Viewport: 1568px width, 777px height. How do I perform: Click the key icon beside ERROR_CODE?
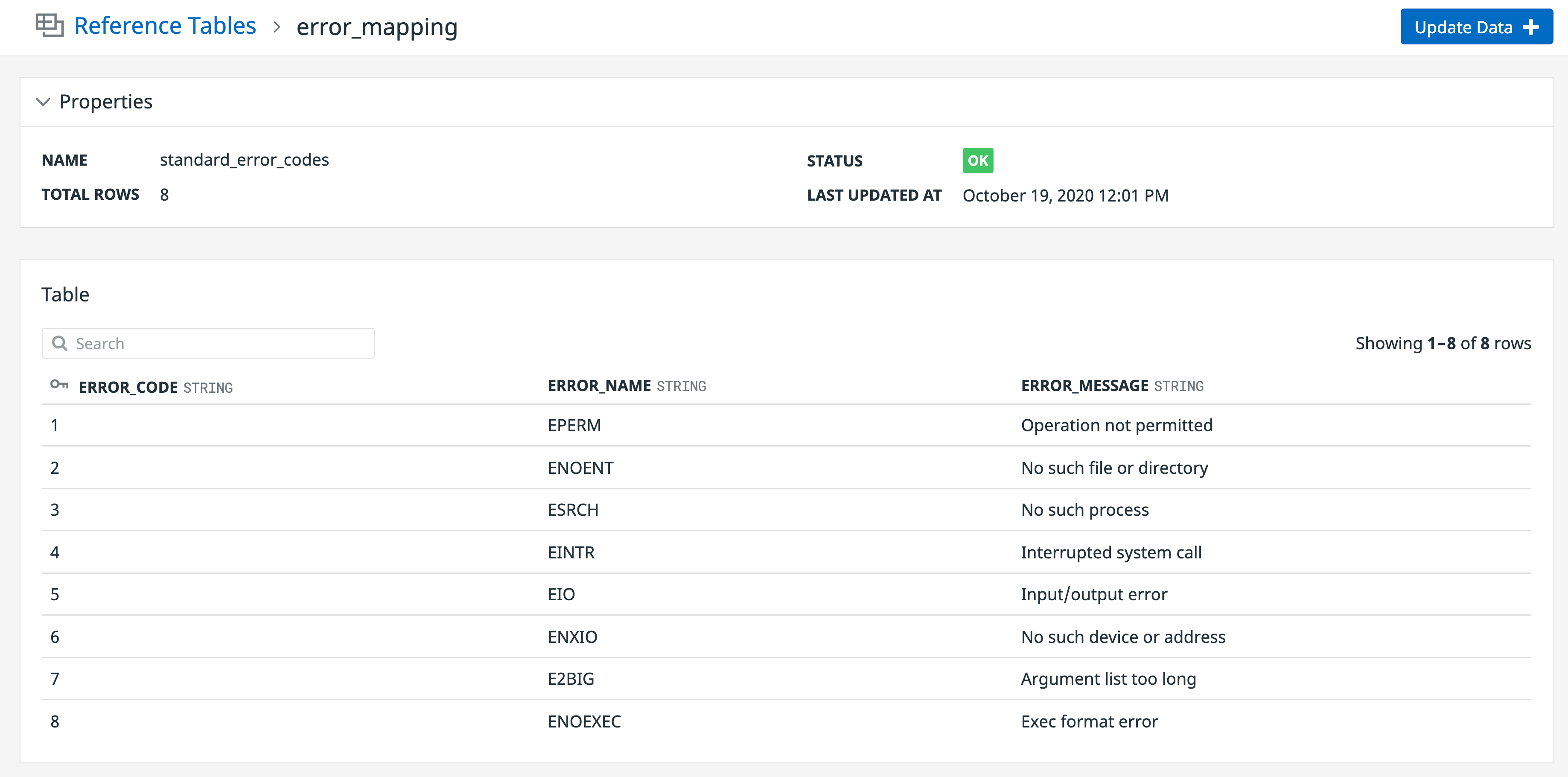(59, 385)
